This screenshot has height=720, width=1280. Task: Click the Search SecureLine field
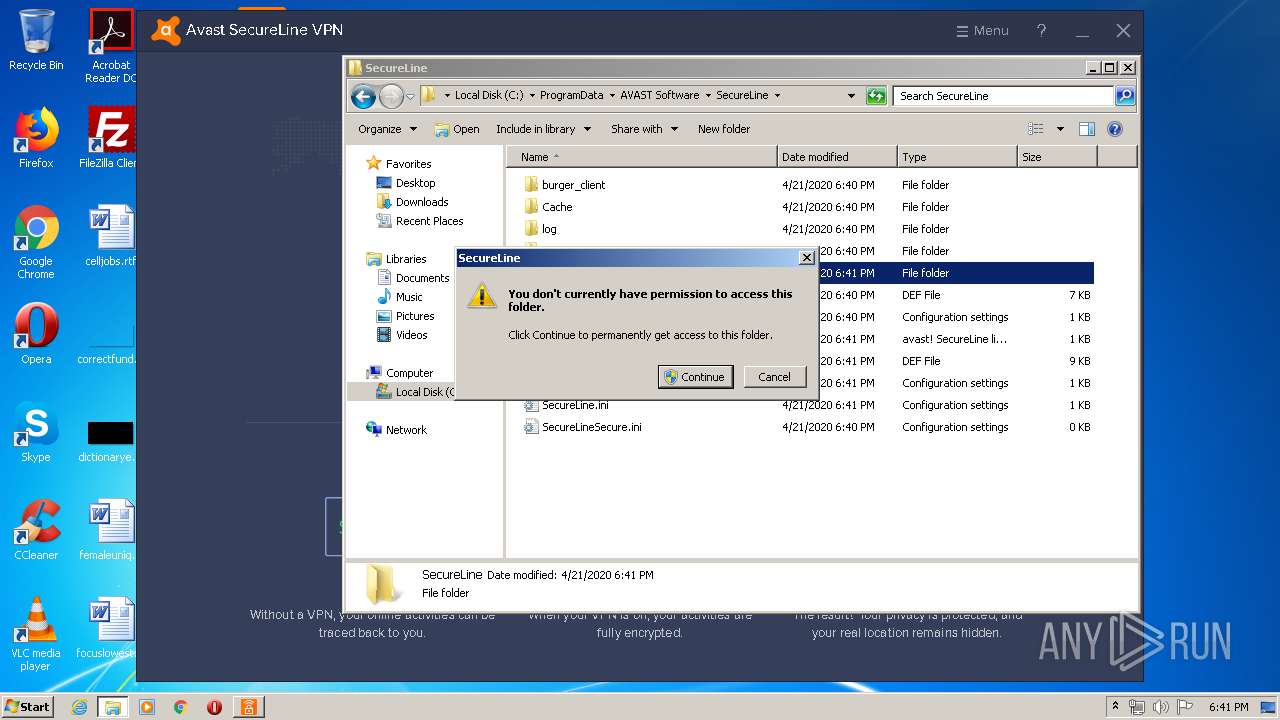coord(1003,96)
